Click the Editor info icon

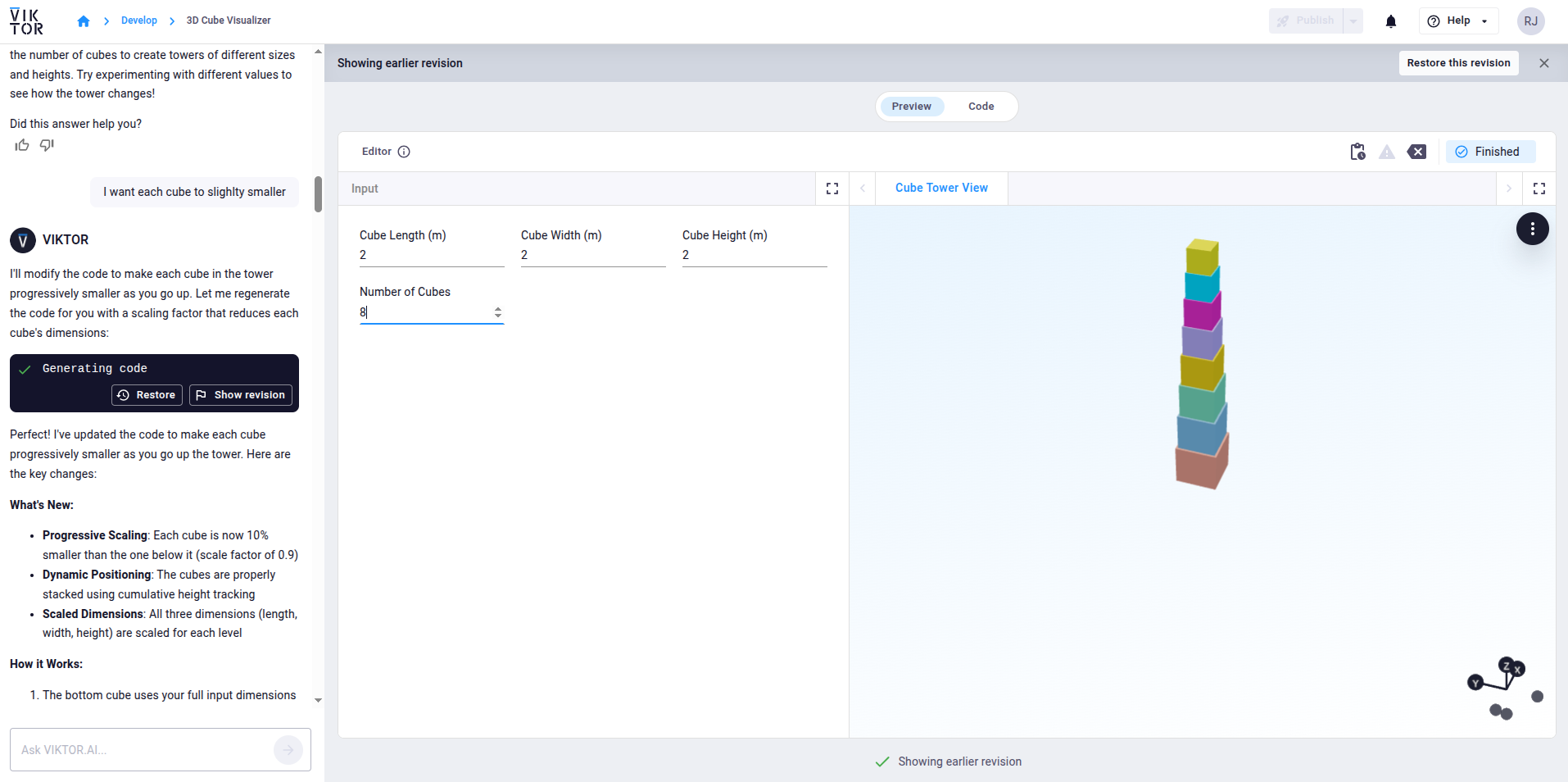404,152
